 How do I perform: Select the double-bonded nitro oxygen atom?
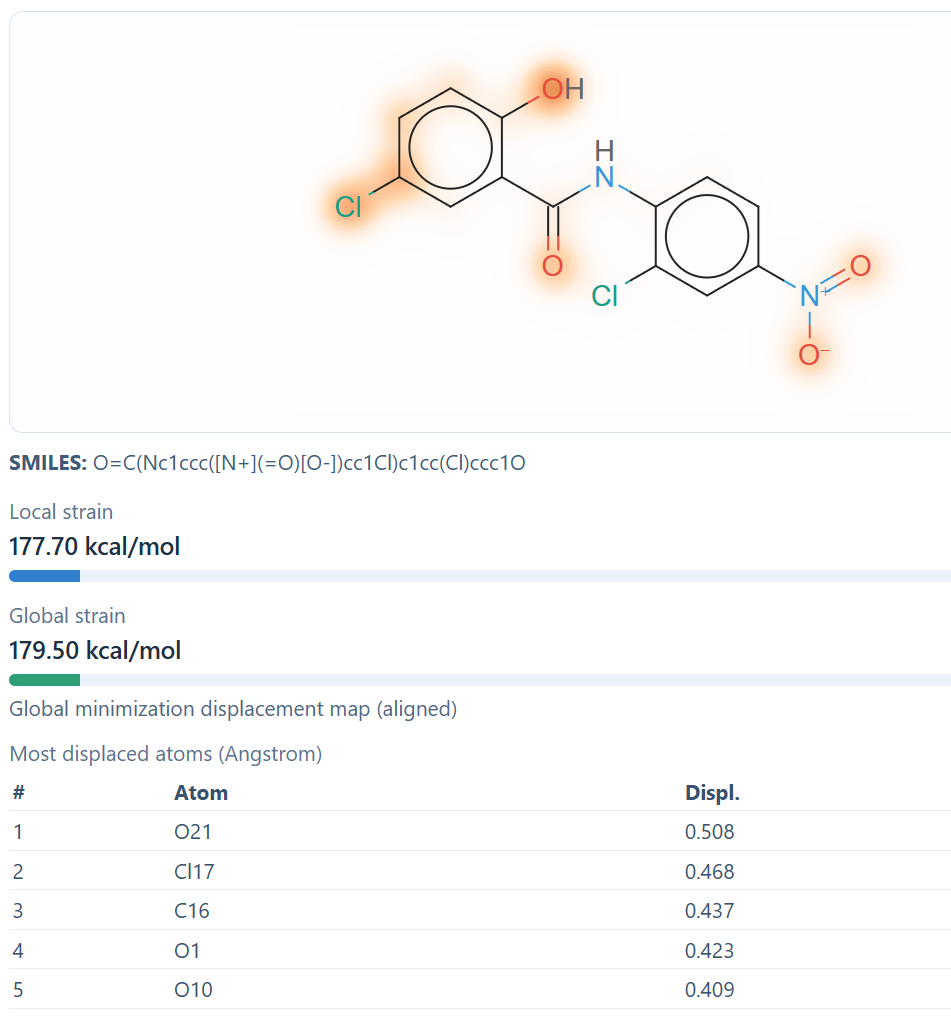click(x=860, y=265)
